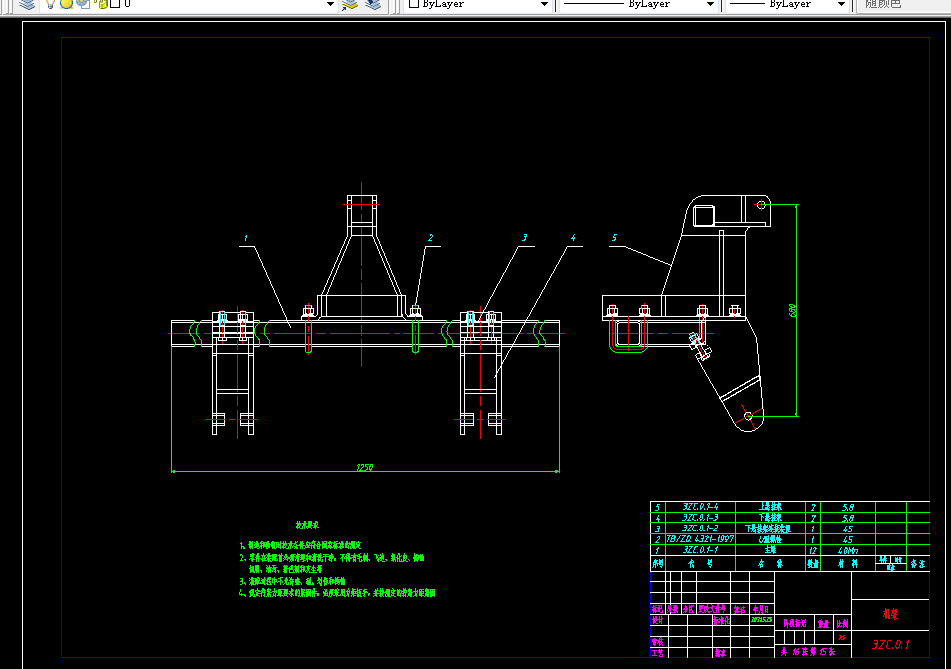Select balloon number 4 label
Image resolution: width=951 pixels, height=669 pixels.
pos(573,238)
